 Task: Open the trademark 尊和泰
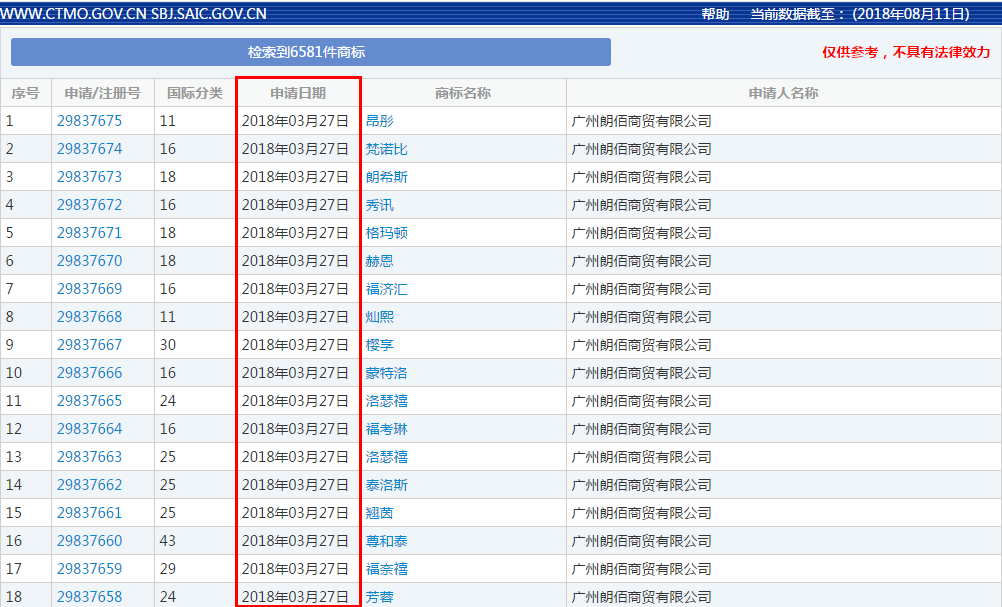(x=387, y=541)
